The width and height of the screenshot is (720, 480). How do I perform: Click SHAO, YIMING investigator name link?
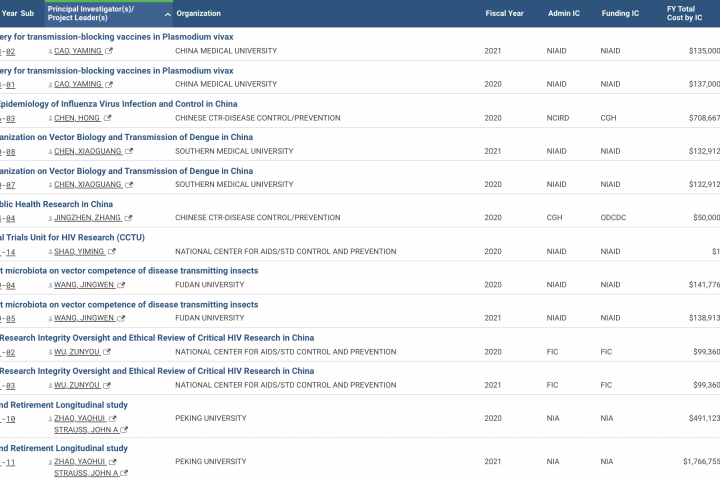pyautogui.click(x=77, y=252)
